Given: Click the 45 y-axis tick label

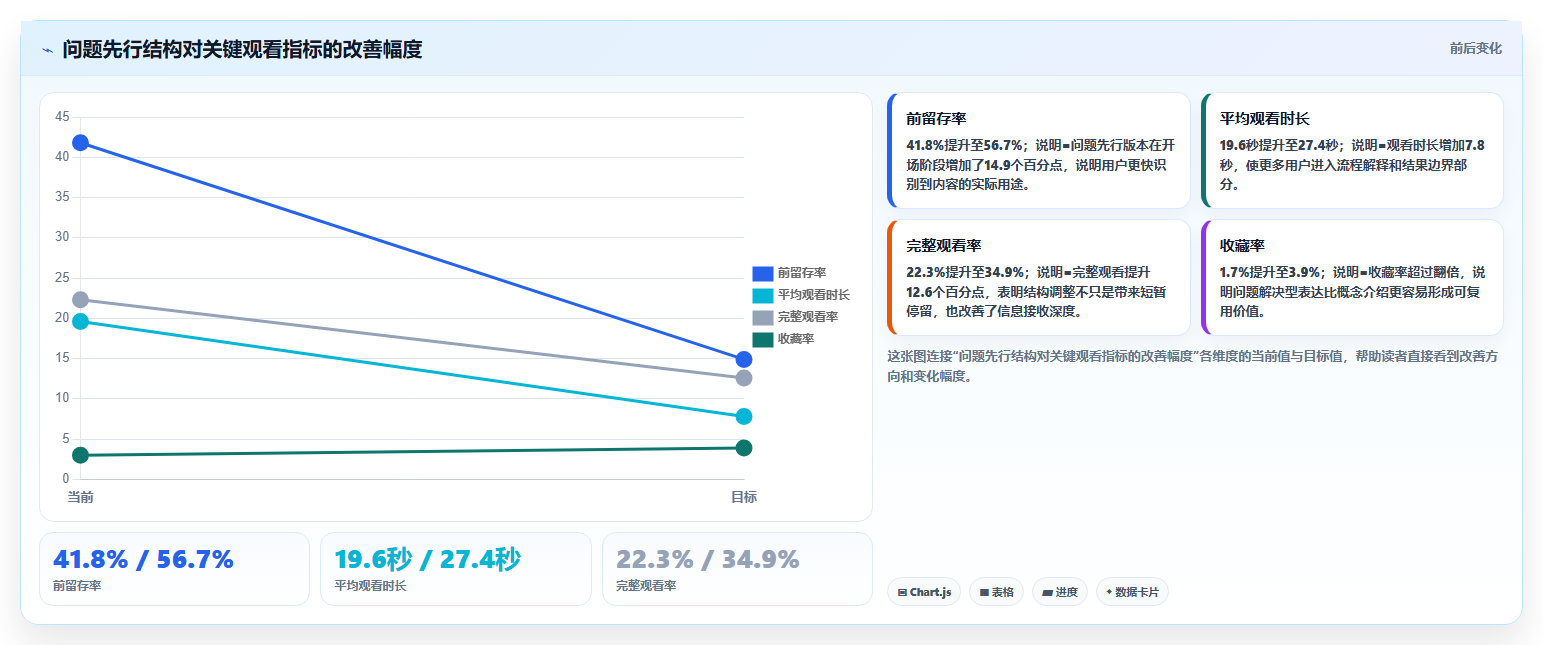Looking at the screenshot, I should coord(62,117).
